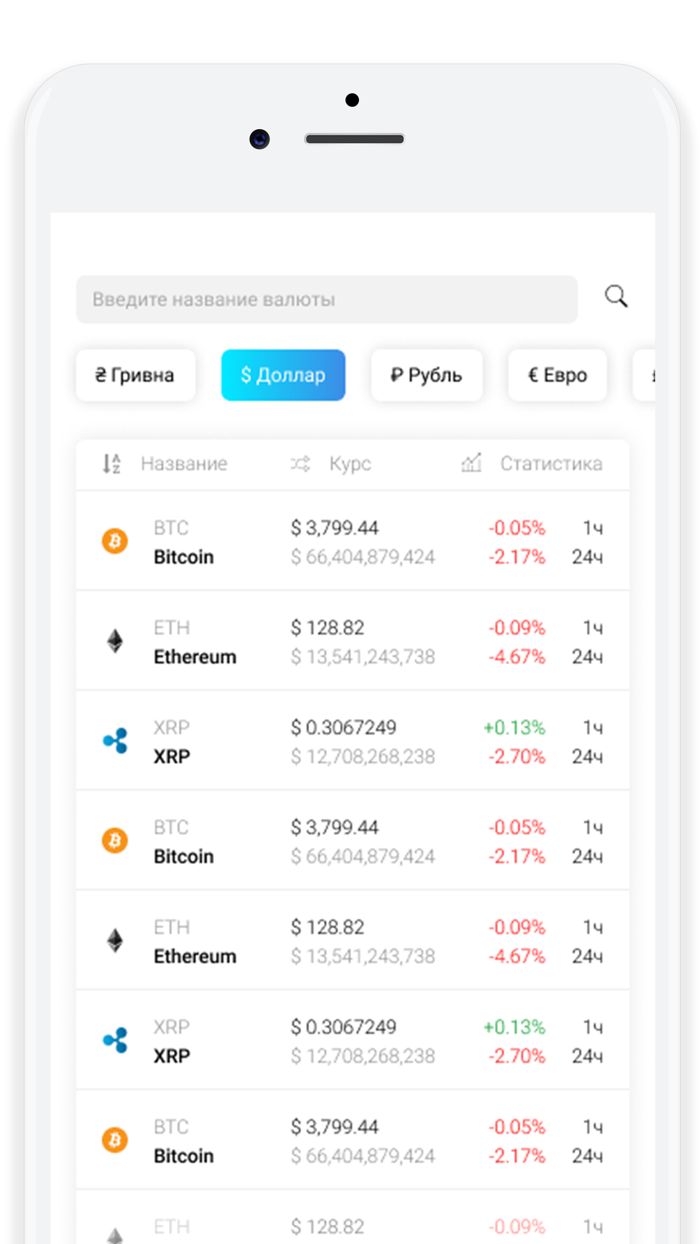This screenshot has width=700, height=1244.
Task: Switch currency to Гривна
Action: coord(135,375)
